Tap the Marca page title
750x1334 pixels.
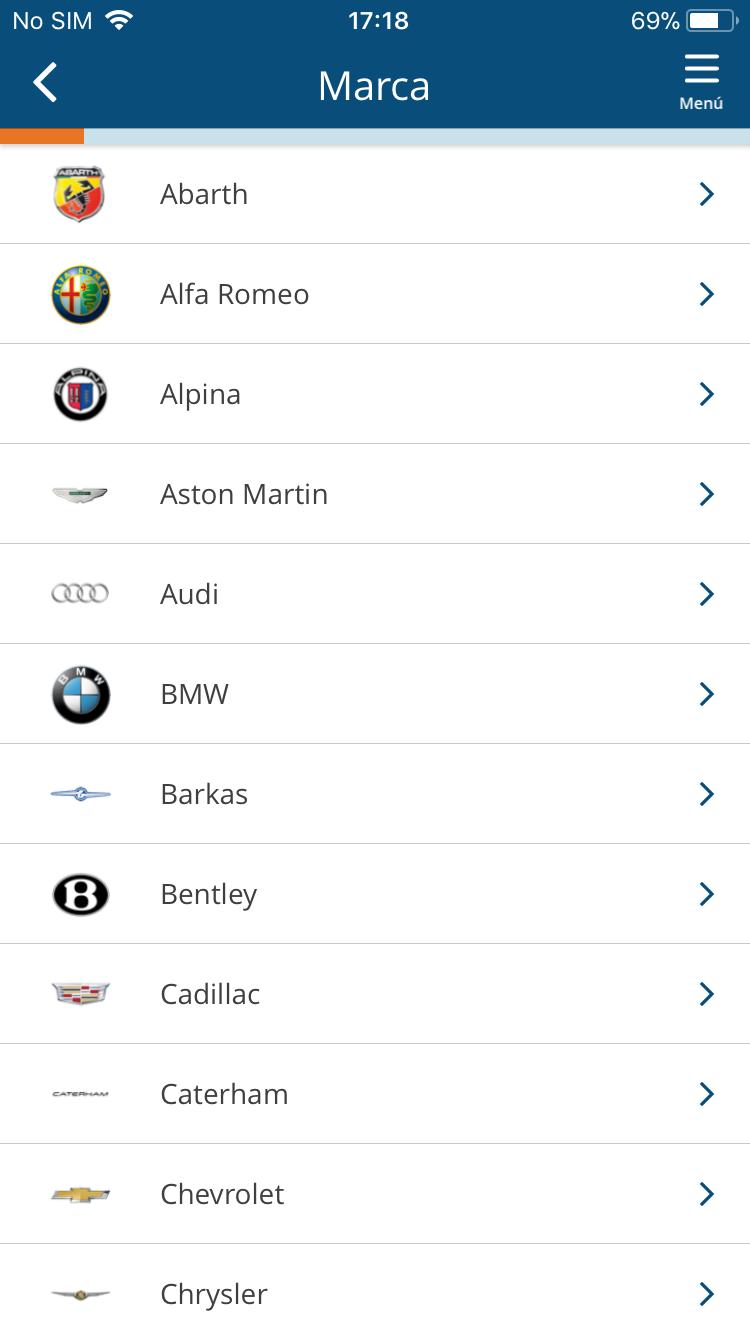click(374, 86)
